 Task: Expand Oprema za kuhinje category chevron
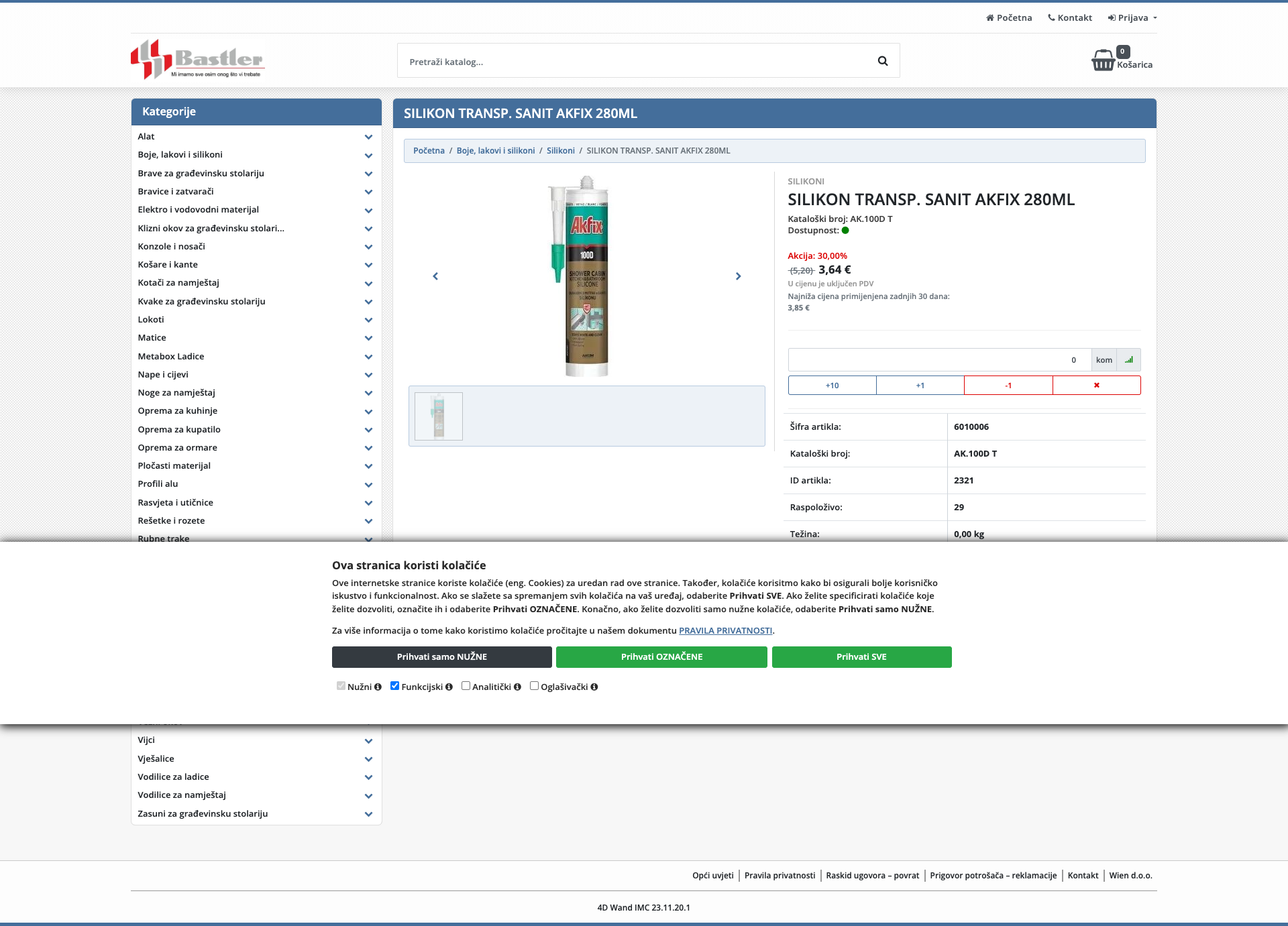tap(368, 412)
